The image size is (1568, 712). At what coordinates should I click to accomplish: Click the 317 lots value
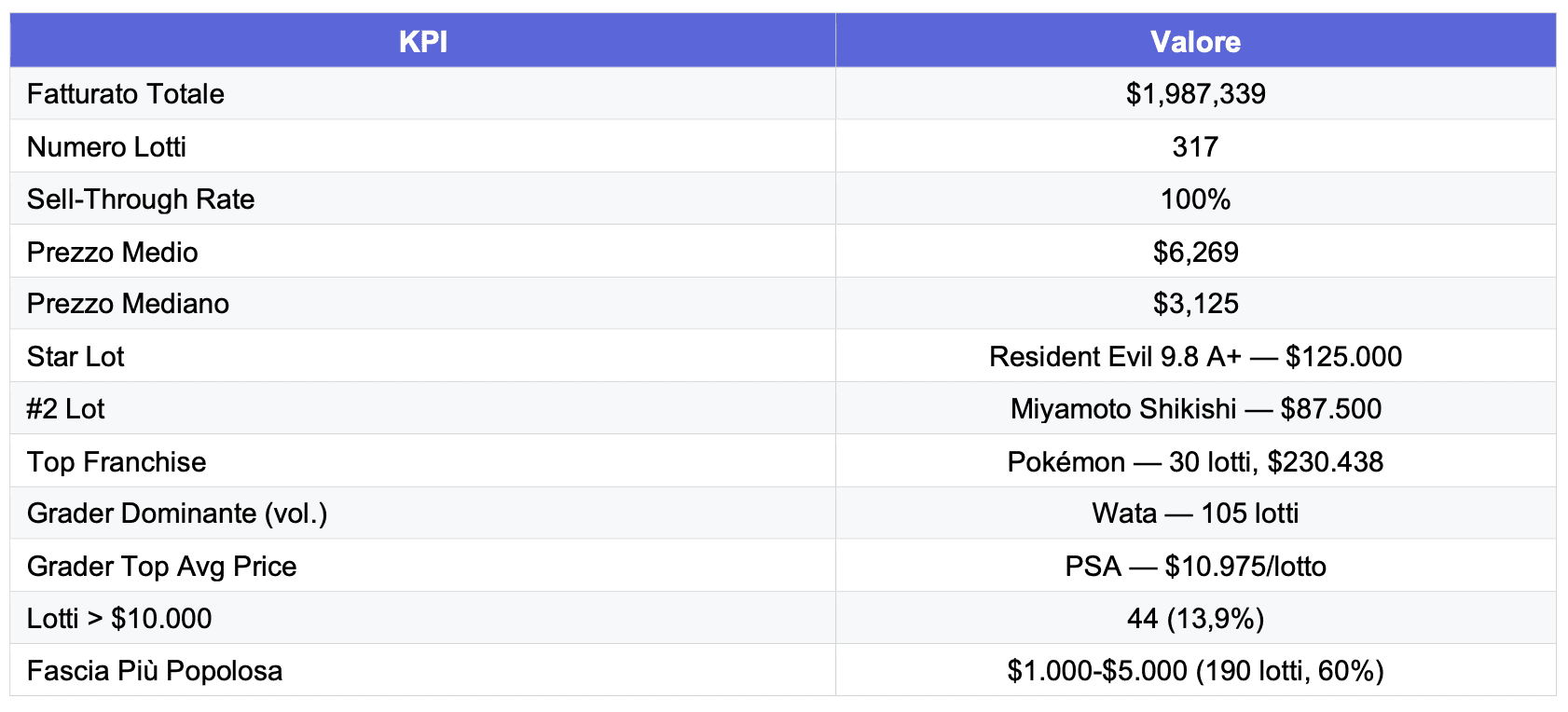1195,147
